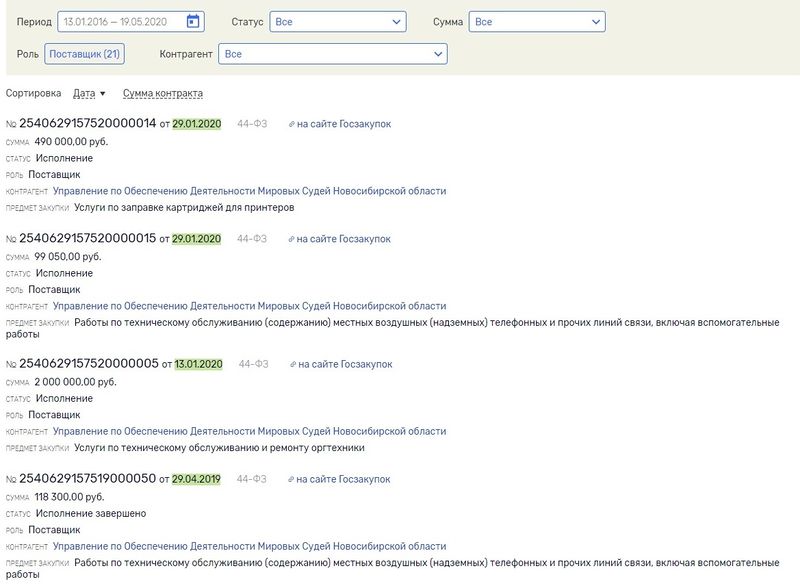Screen dimensions: 800x588
Task: Select contract number 2540629157520000015
Action: 87,238
